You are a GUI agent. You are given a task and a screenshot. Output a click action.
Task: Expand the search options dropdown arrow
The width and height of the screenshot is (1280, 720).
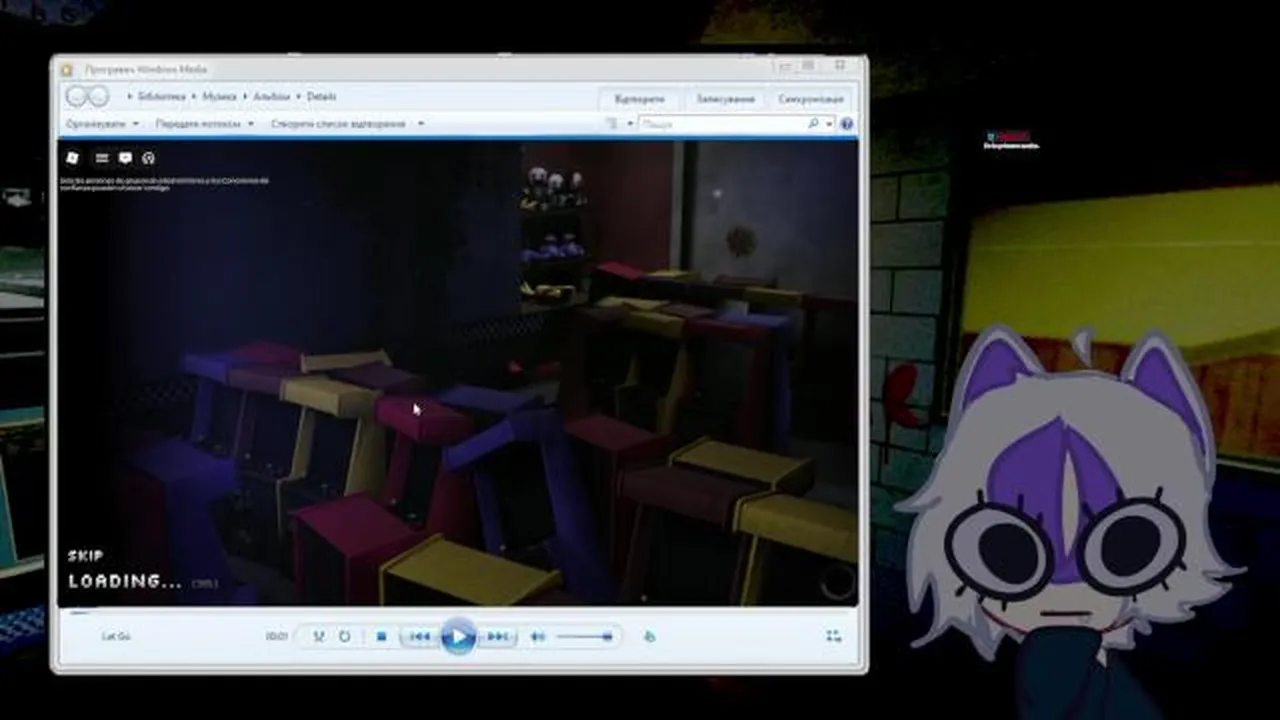[x=829, y=124]
